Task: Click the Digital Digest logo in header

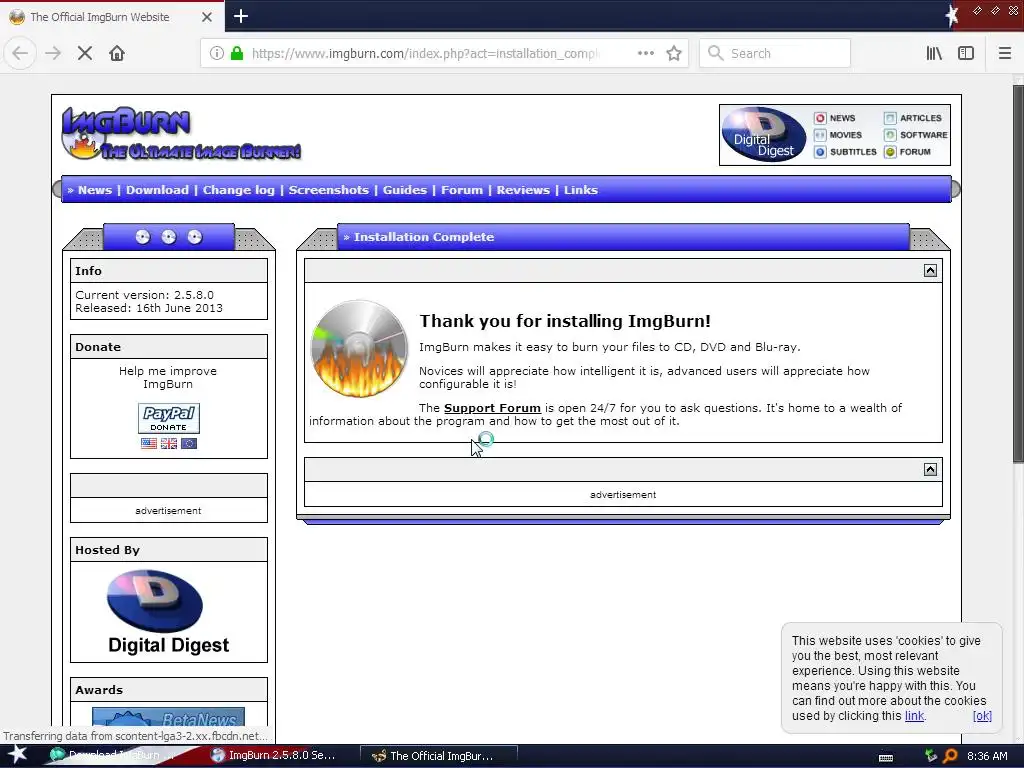Action: point(763,135)
